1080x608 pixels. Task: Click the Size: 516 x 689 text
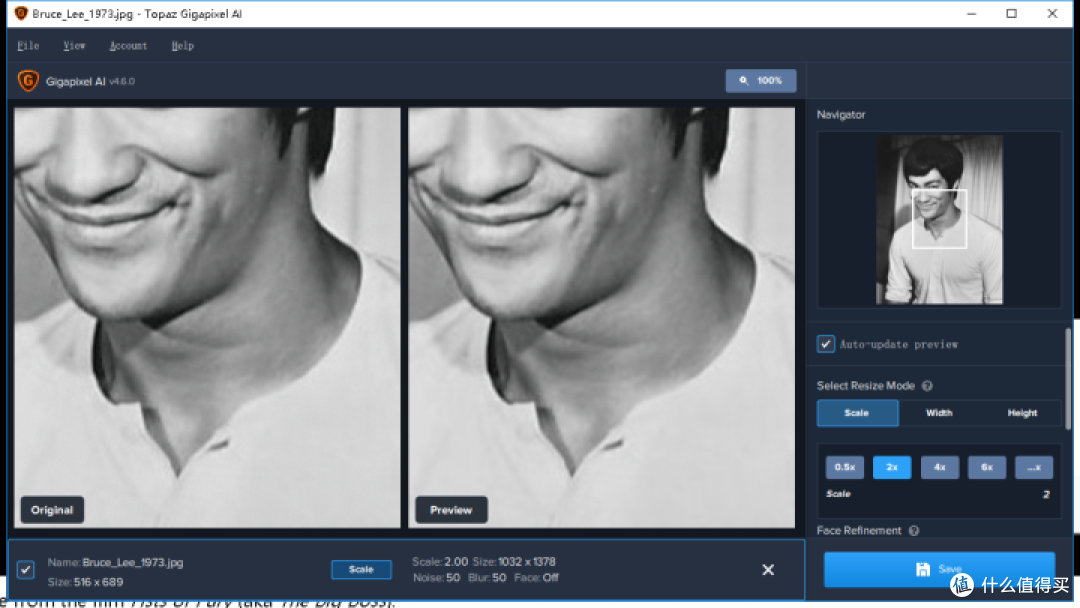click(85, 582)
